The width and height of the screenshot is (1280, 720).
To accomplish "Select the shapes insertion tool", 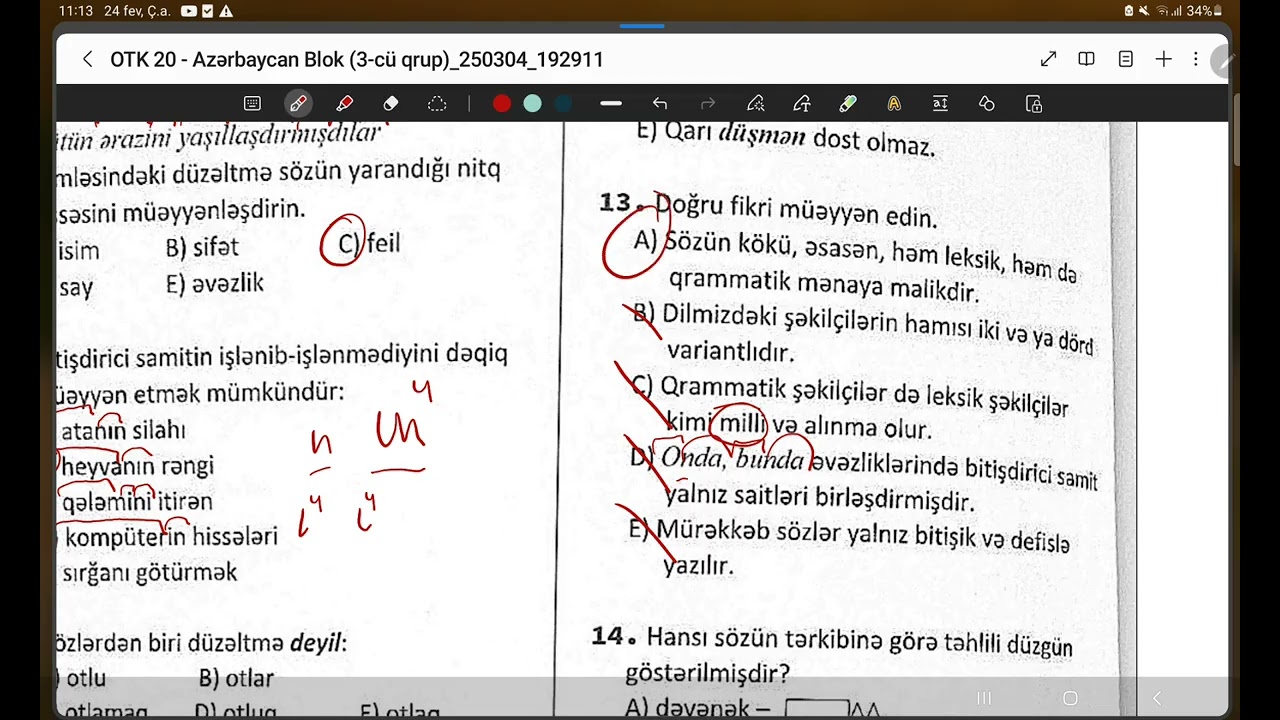I will pyautogui.click(x=987, y=103).
